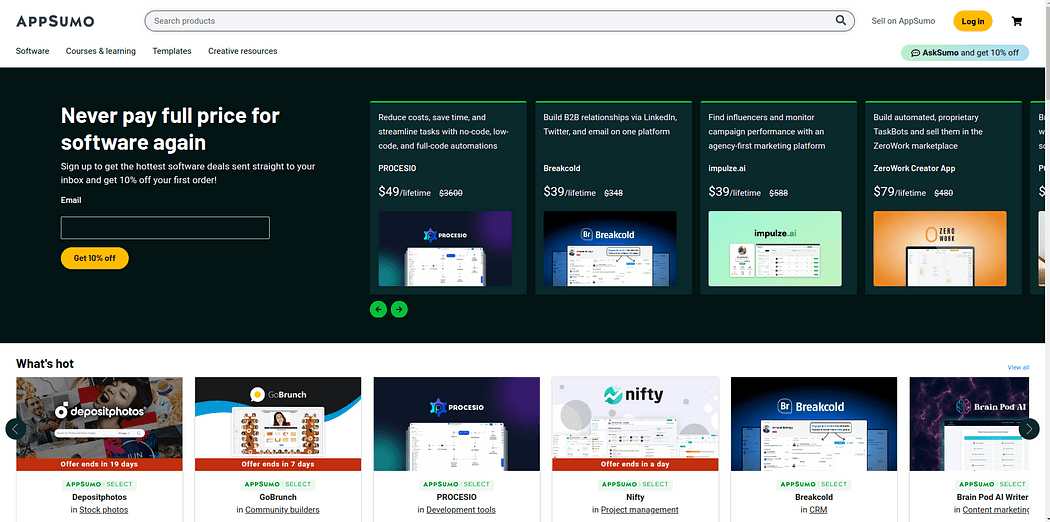The image size is (1050, 522).
Task: Show previous hero carousel deals
Action: 378,309
